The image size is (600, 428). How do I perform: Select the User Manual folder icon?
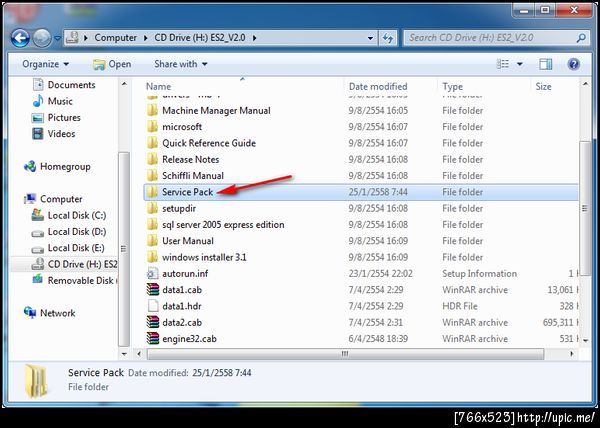152,241
